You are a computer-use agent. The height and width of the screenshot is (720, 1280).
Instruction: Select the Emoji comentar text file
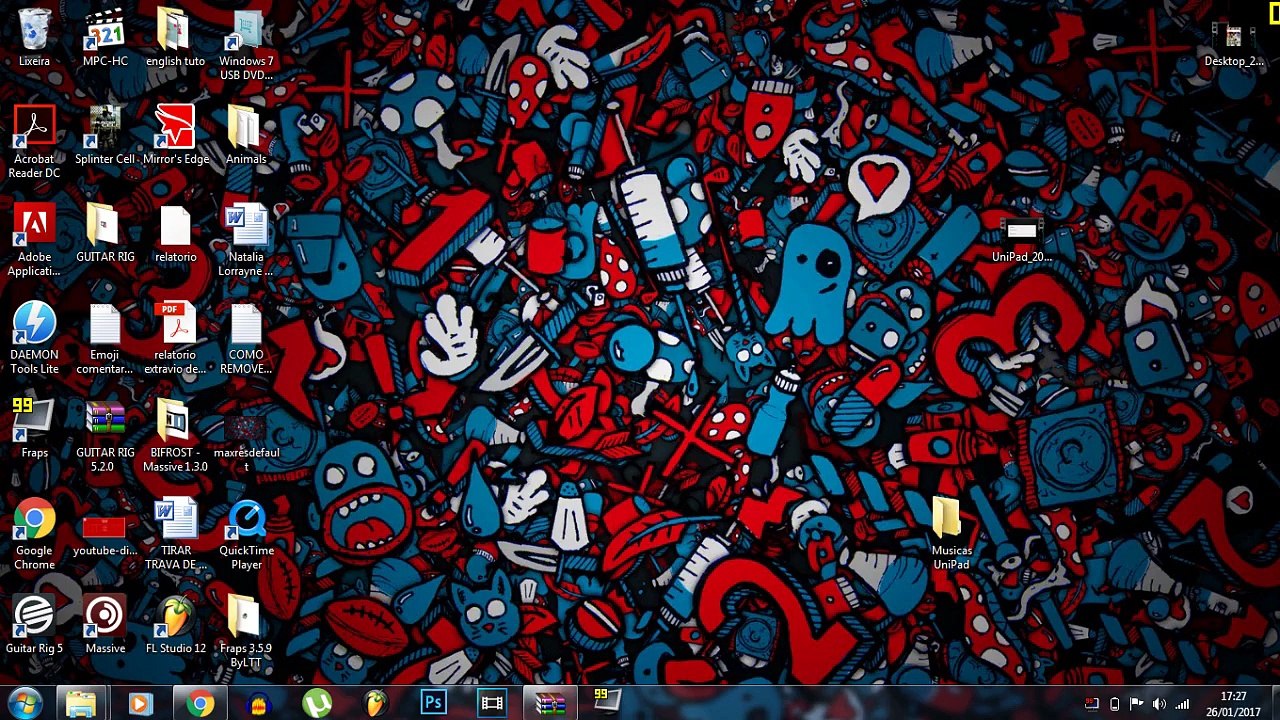point(105,324)
